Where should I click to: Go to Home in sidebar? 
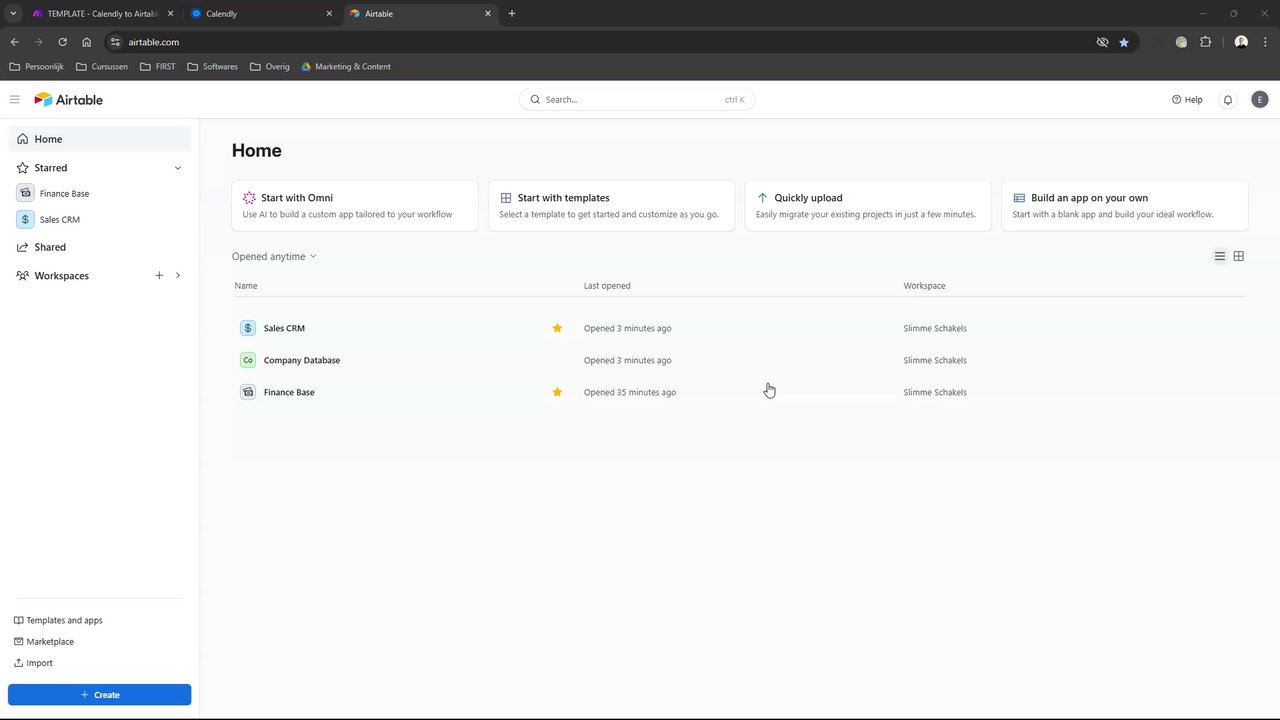tap(99, 139)
